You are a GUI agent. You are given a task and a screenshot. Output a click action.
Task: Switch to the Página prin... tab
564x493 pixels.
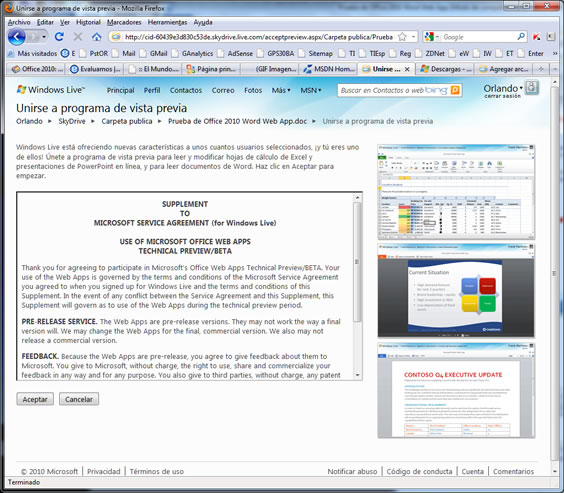(212, 69)
